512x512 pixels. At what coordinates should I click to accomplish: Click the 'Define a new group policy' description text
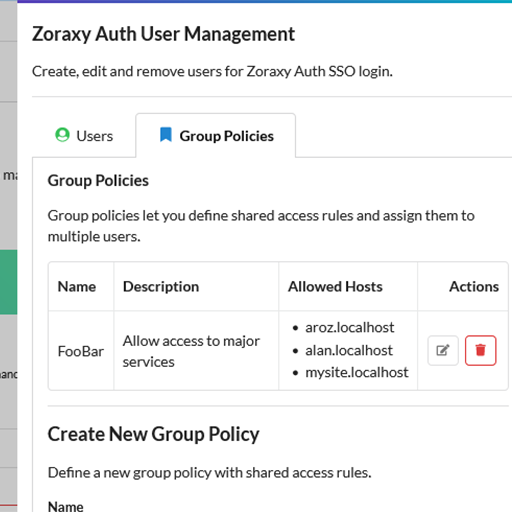tap(209, 473)
